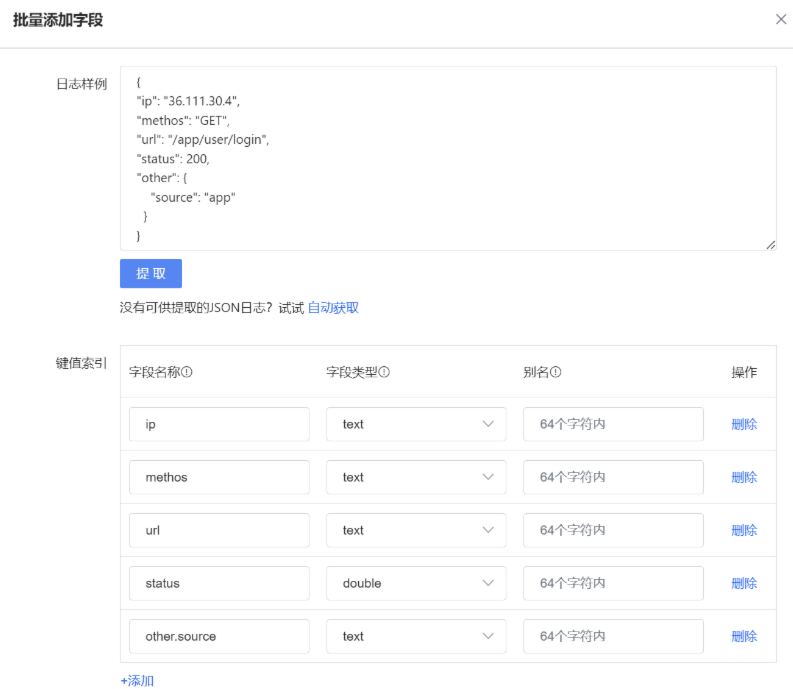
Task: Focus the alias input for url row
Action: coord(613,530)
